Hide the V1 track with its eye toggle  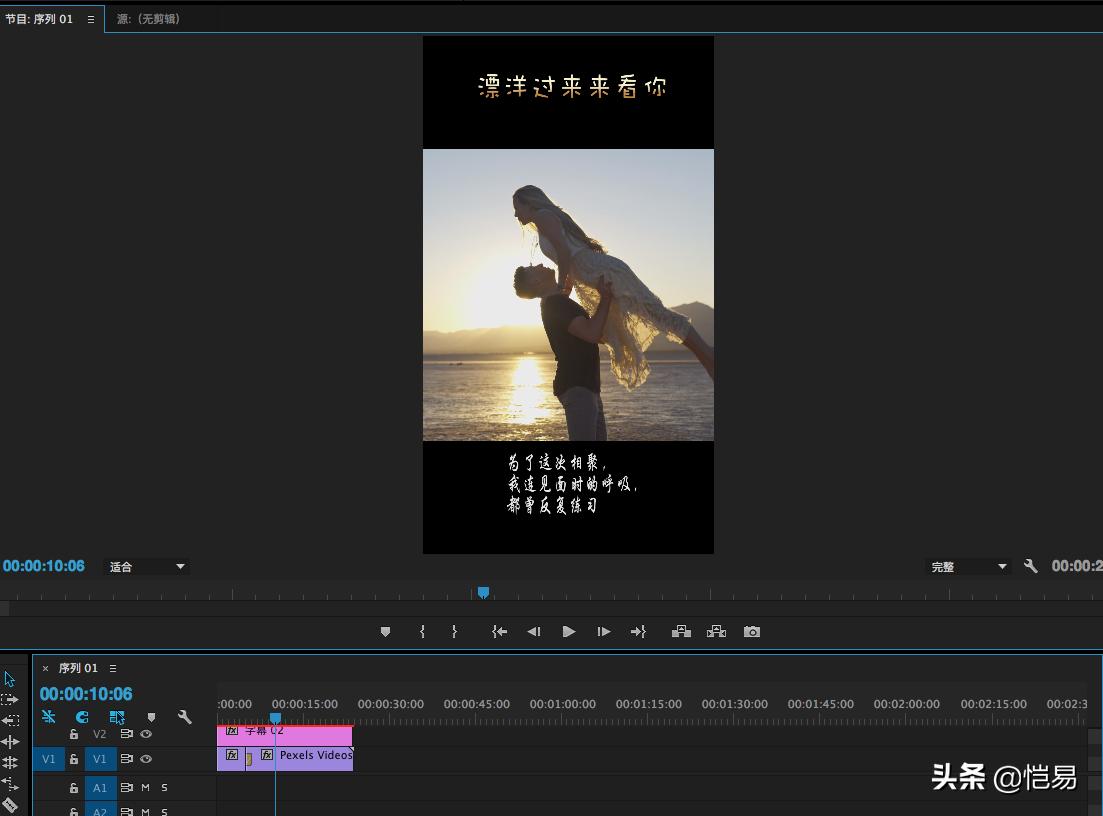tap(145, 760)
